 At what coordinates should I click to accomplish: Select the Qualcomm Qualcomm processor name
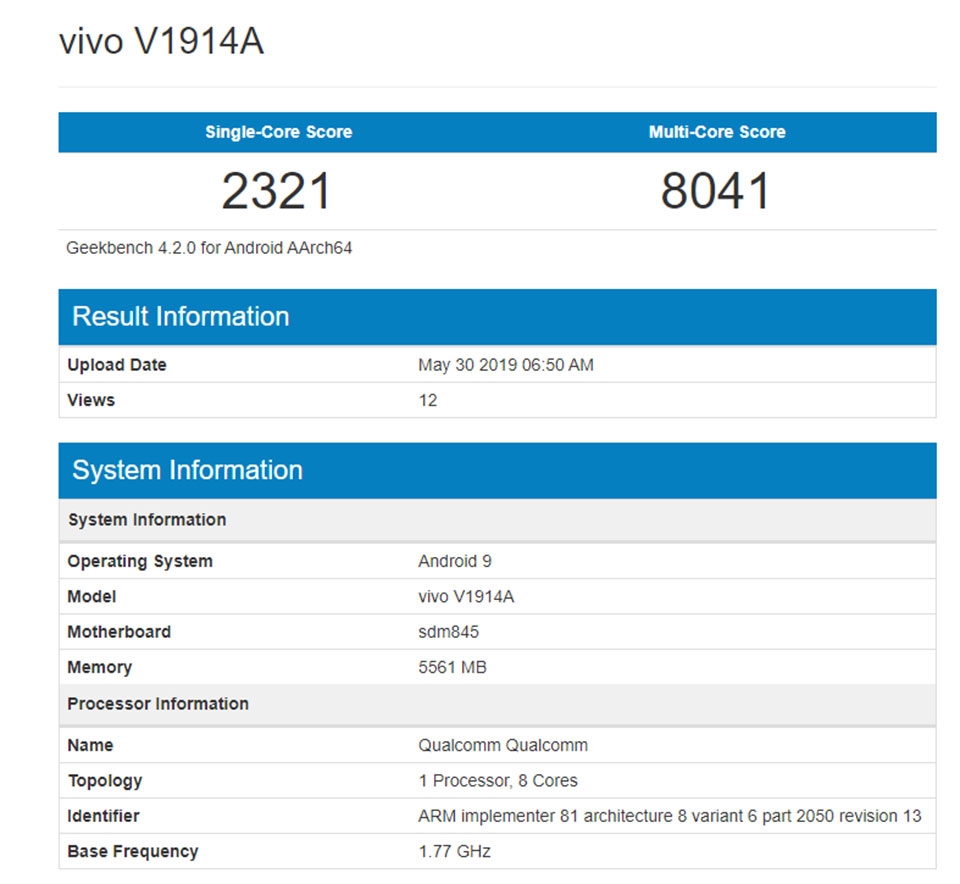(x=503, y=746)
